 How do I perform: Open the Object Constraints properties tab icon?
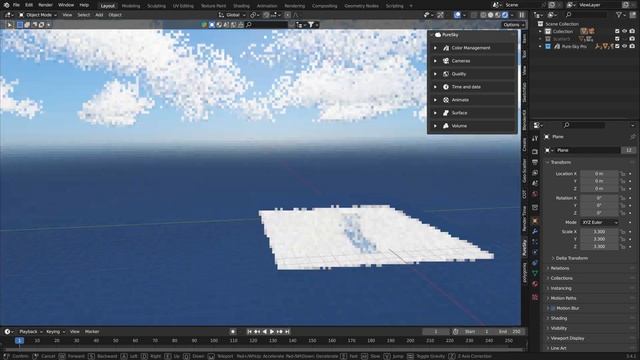[x=535, y=263]
